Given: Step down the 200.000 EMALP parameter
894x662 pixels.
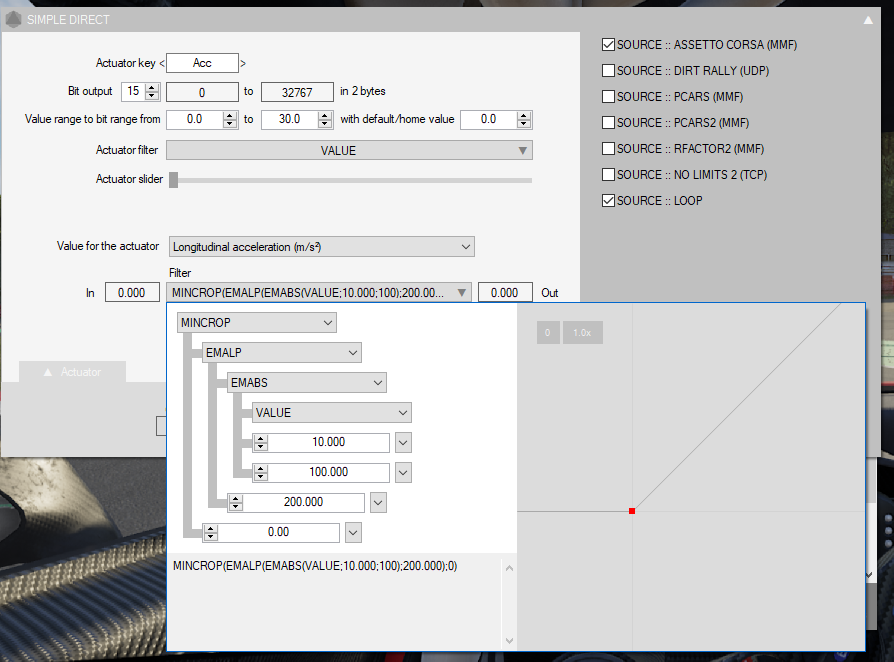Looking at the screenshot, I should click(235, 506).
